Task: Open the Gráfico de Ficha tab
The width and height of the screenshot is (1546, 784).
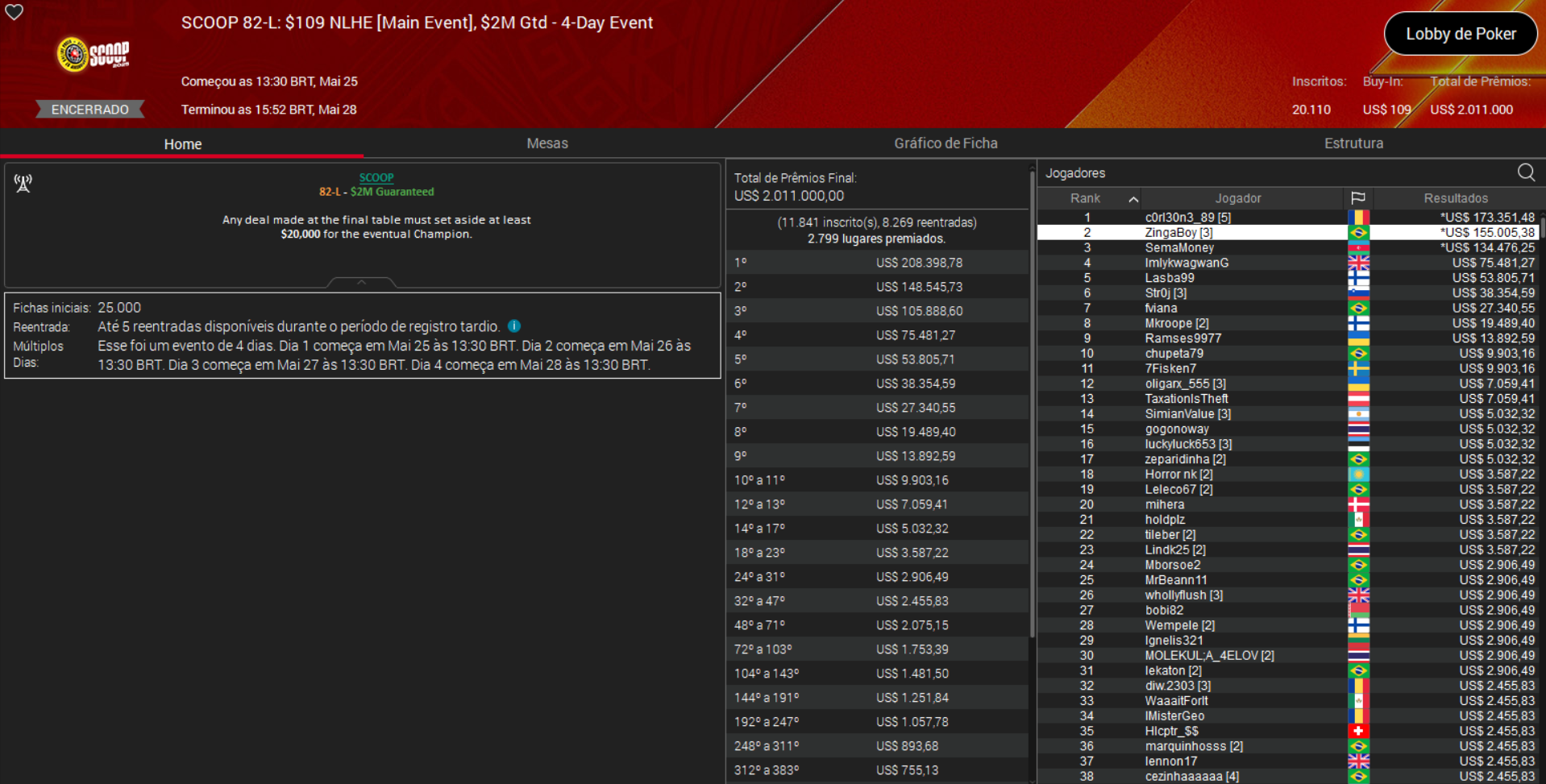Action: click(945, 143)
